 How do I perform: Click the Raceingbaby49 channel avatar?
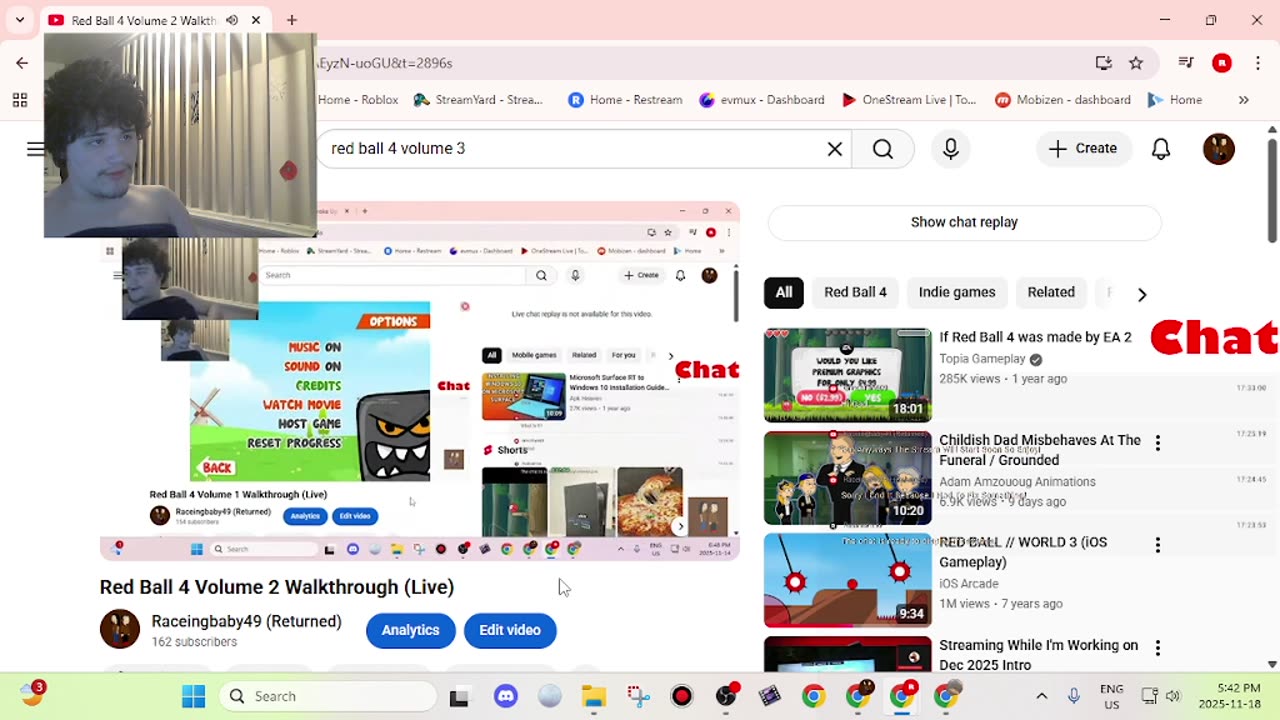point(119,629)
